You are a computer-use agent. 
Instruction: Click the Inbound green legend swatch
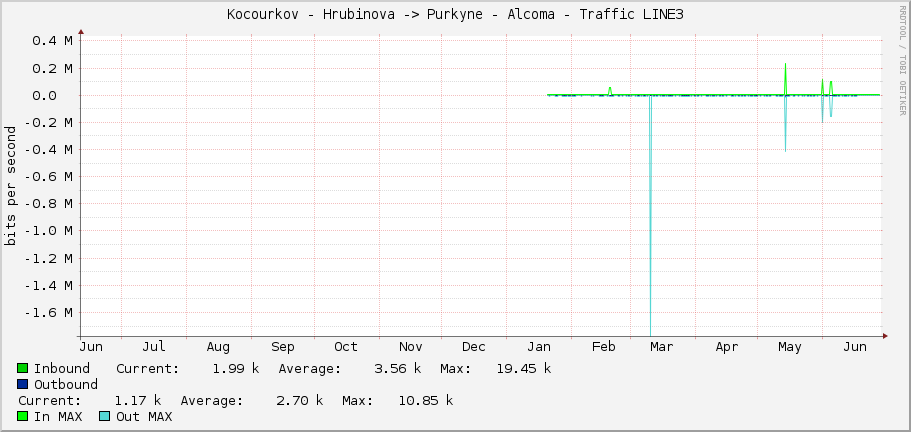pyautogui.click(x=23, y=368)
